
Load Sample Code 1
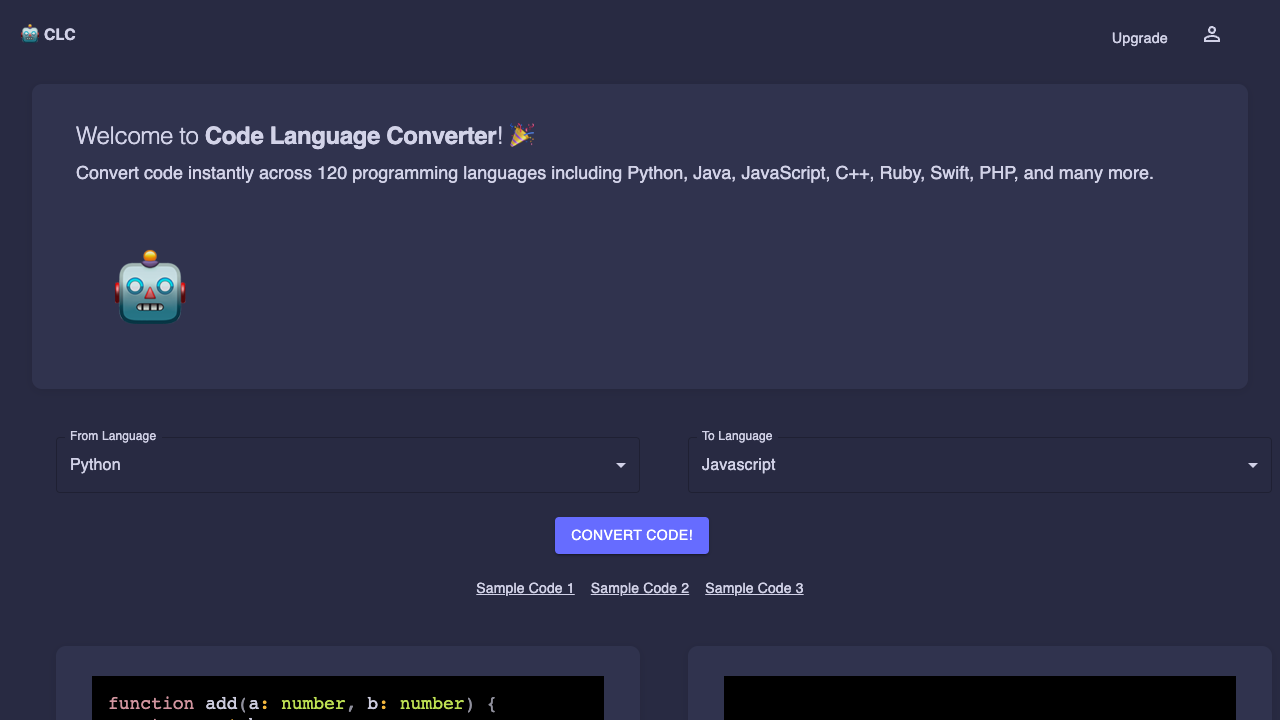pos(525,588)
